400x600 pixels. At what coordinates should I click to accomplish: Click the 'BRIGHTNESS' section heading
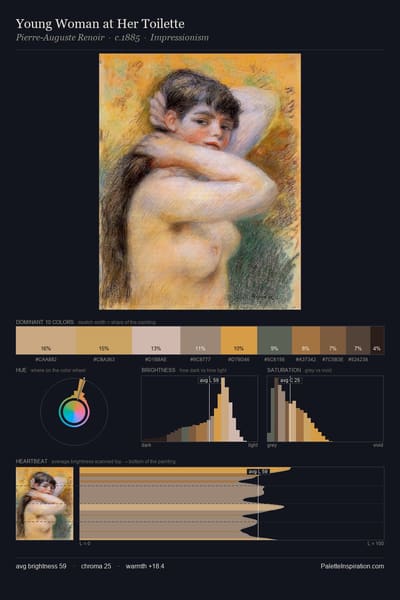click(158, 370)
